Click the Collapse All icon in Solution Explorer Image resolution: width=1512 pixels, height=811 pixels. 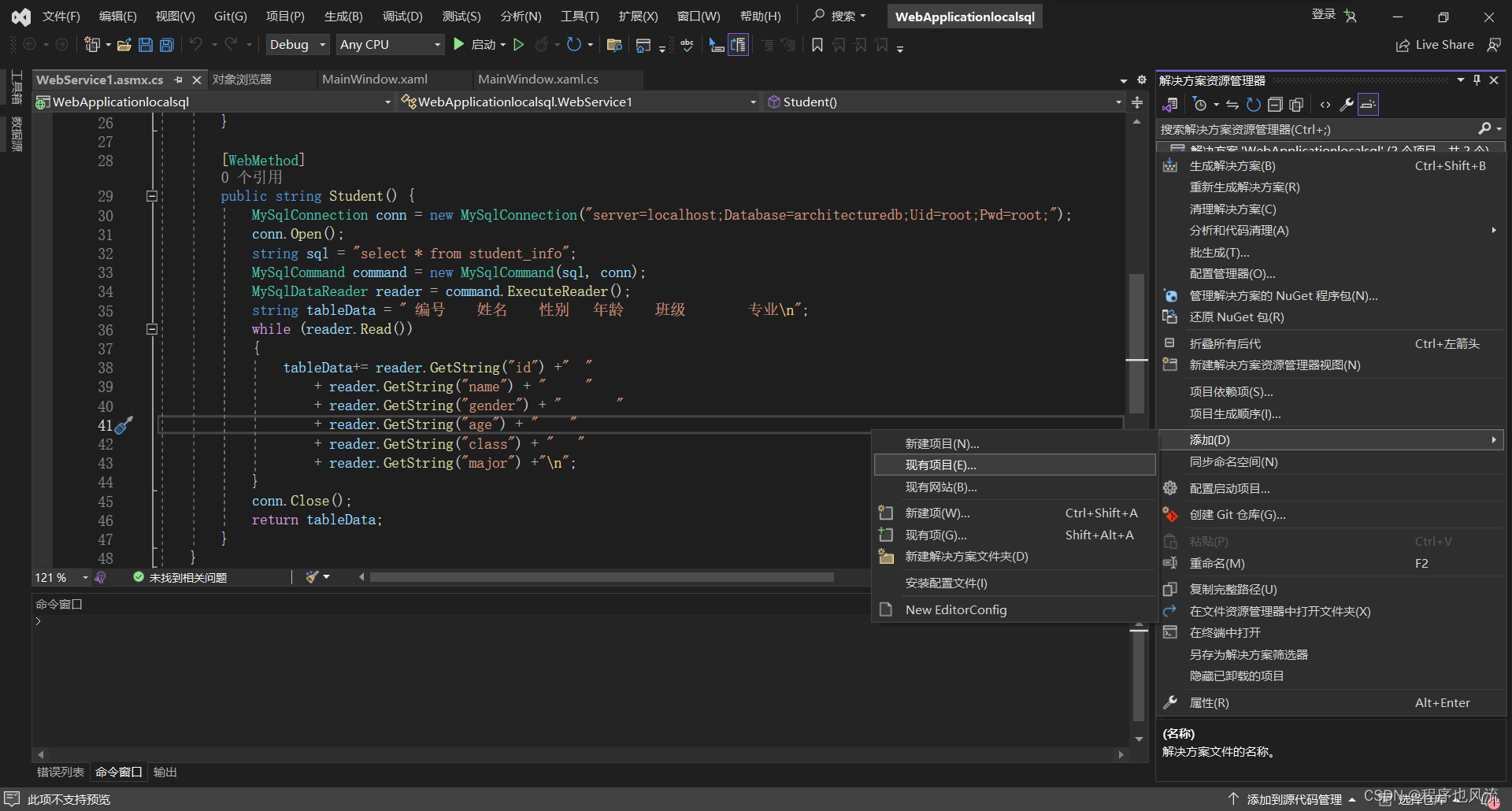click(1275, 105)
